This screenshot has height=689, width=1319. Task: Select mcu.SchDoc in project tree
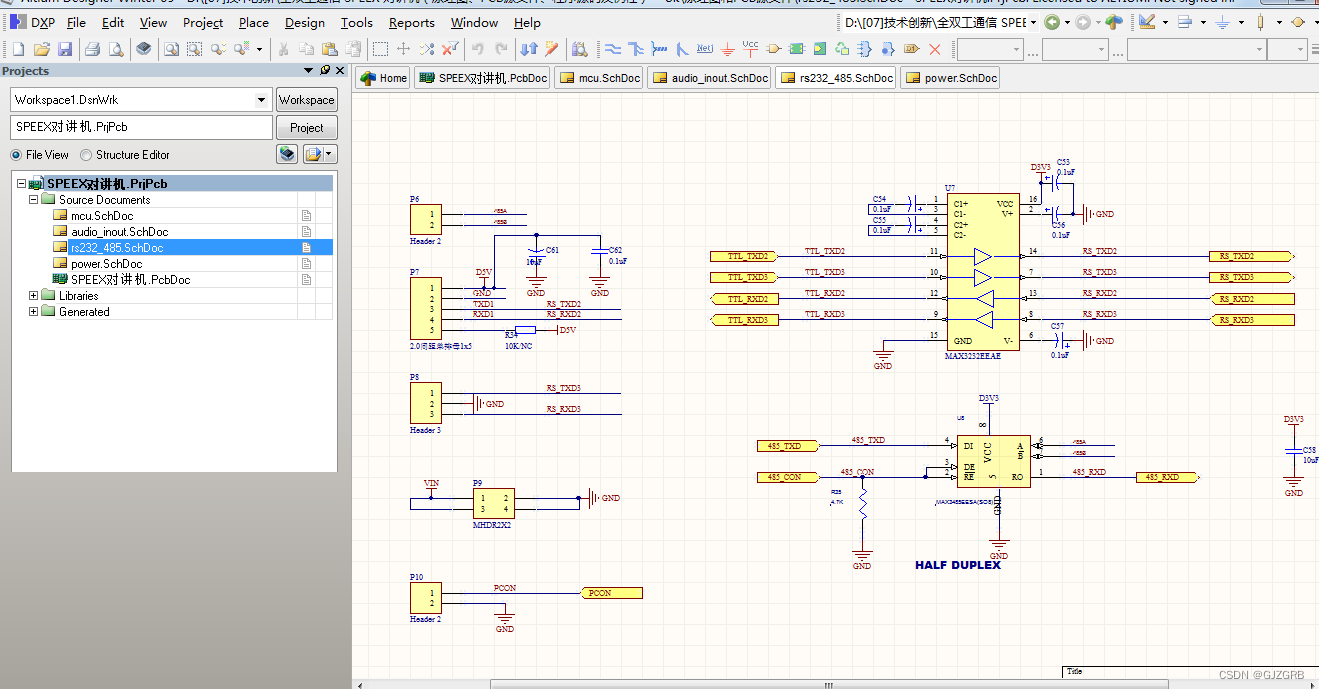(102, 216)
